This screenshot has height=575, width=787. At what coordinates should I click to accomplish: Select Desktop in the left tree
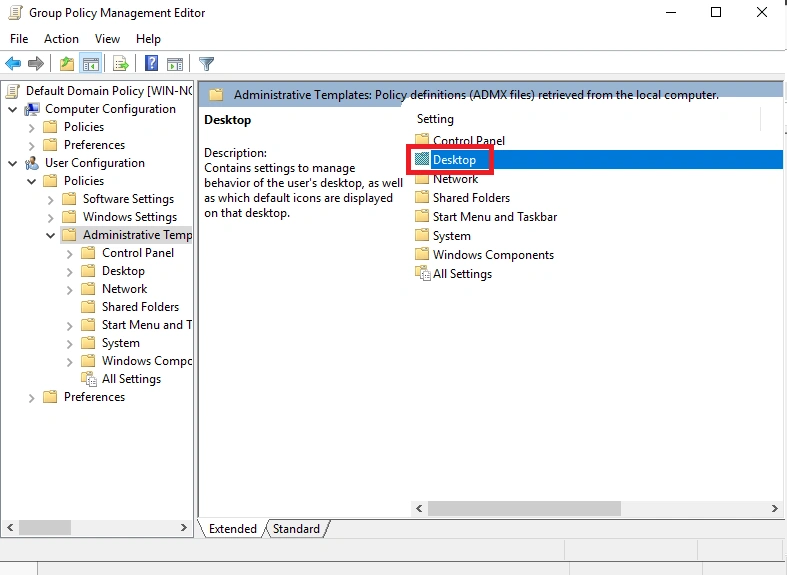point(123,271)
